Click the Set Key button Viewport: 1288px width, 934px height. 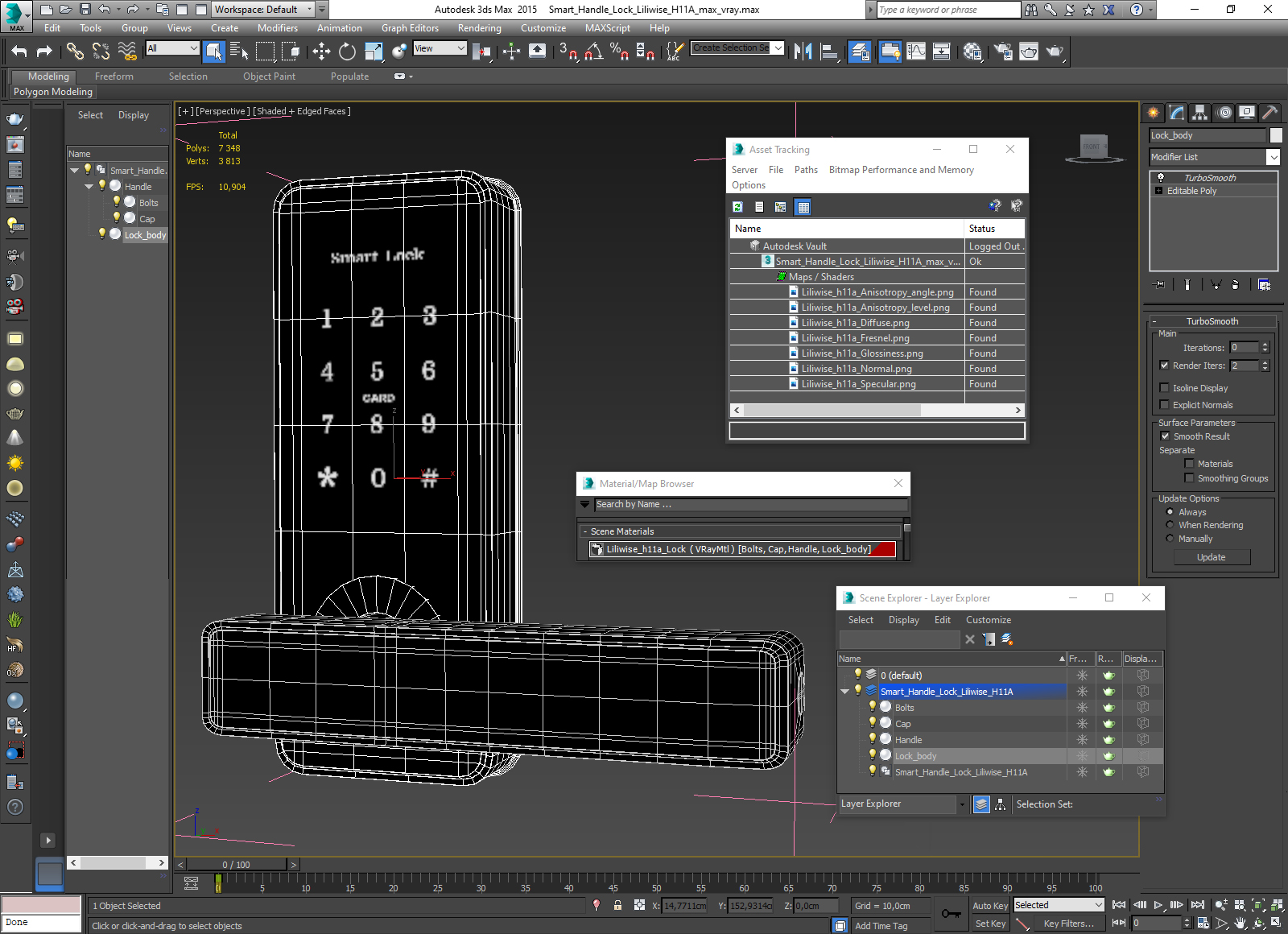point(990,924)
